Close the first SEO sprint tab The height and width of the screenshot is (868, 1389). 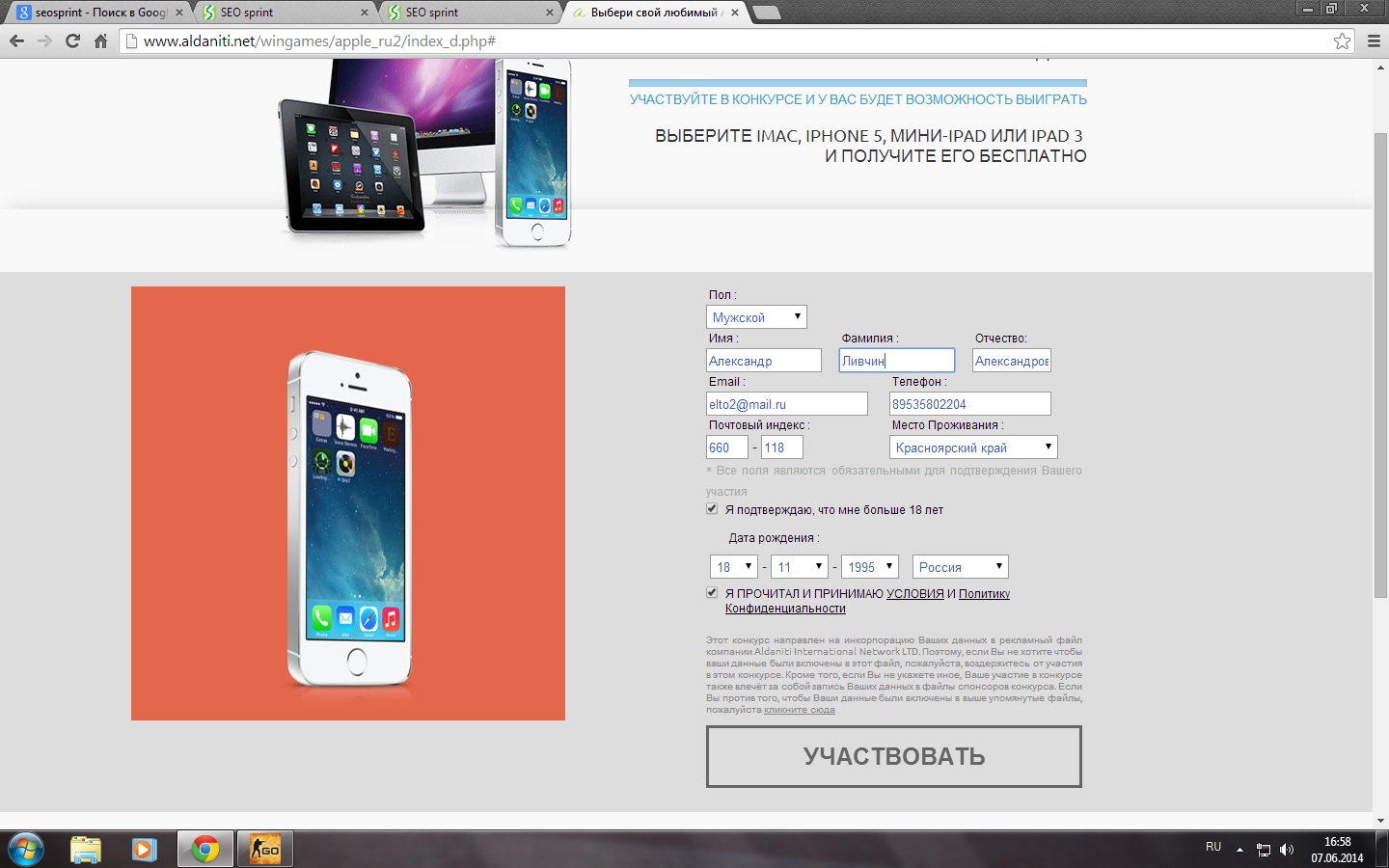coord(365,13)
